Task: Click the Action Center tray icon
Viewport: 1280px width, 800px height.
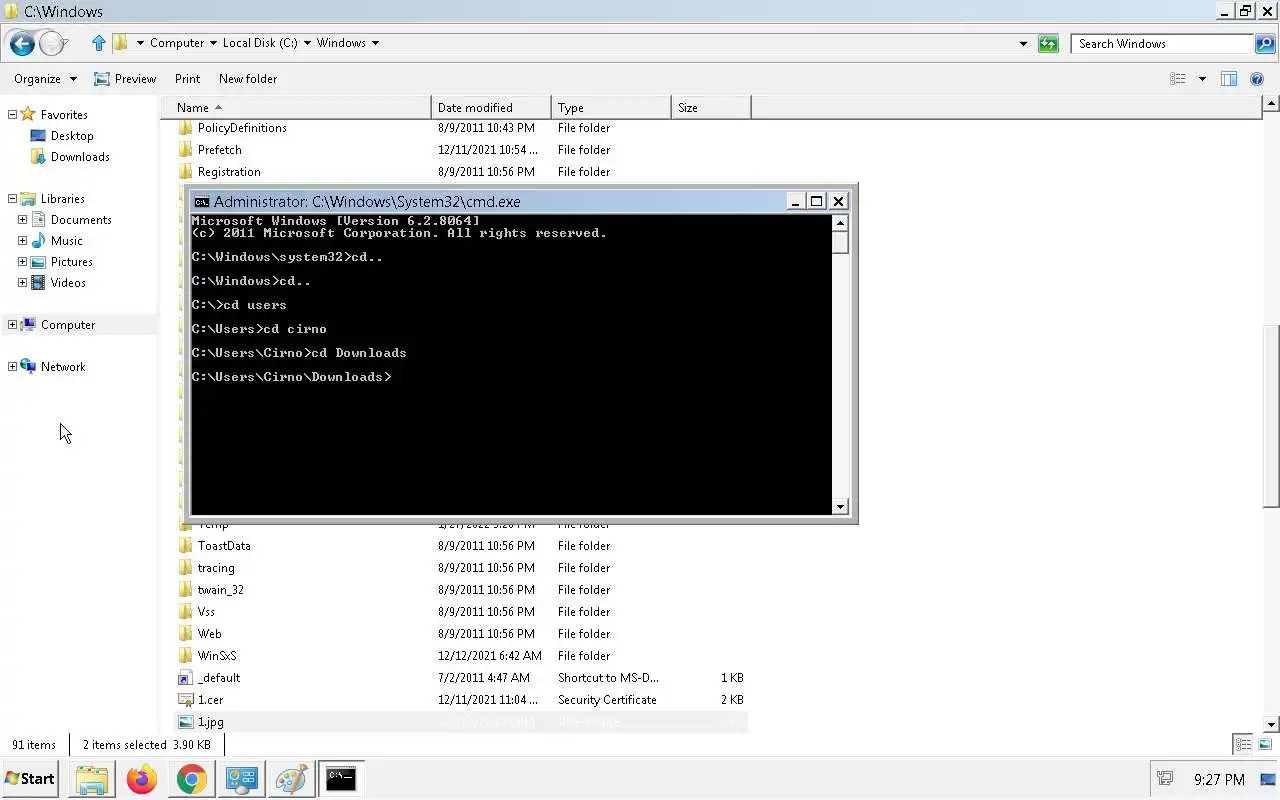Action: click(x=1165, y=779)
